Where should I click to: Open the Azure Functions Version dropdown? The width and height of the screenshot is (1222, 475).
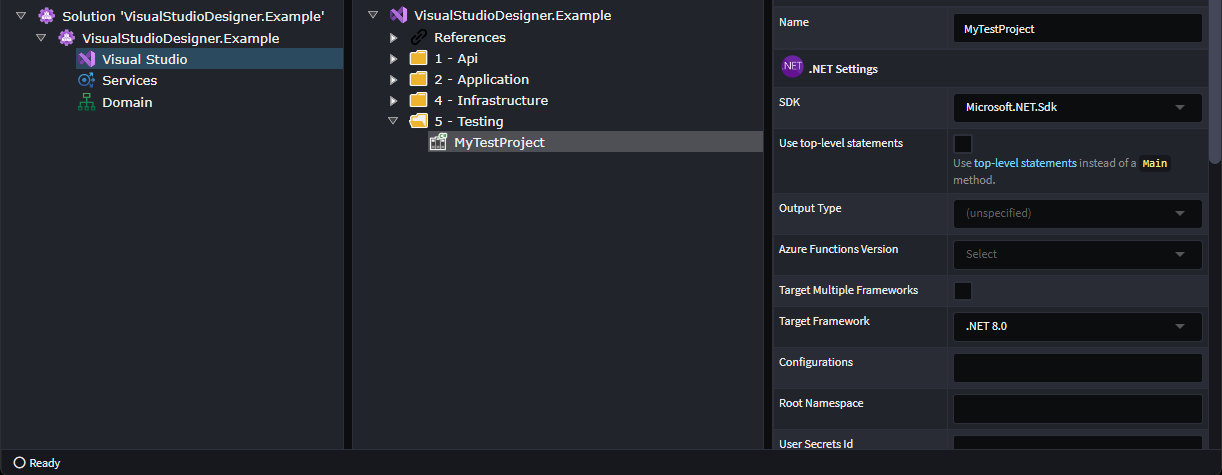coord(1078,254)
